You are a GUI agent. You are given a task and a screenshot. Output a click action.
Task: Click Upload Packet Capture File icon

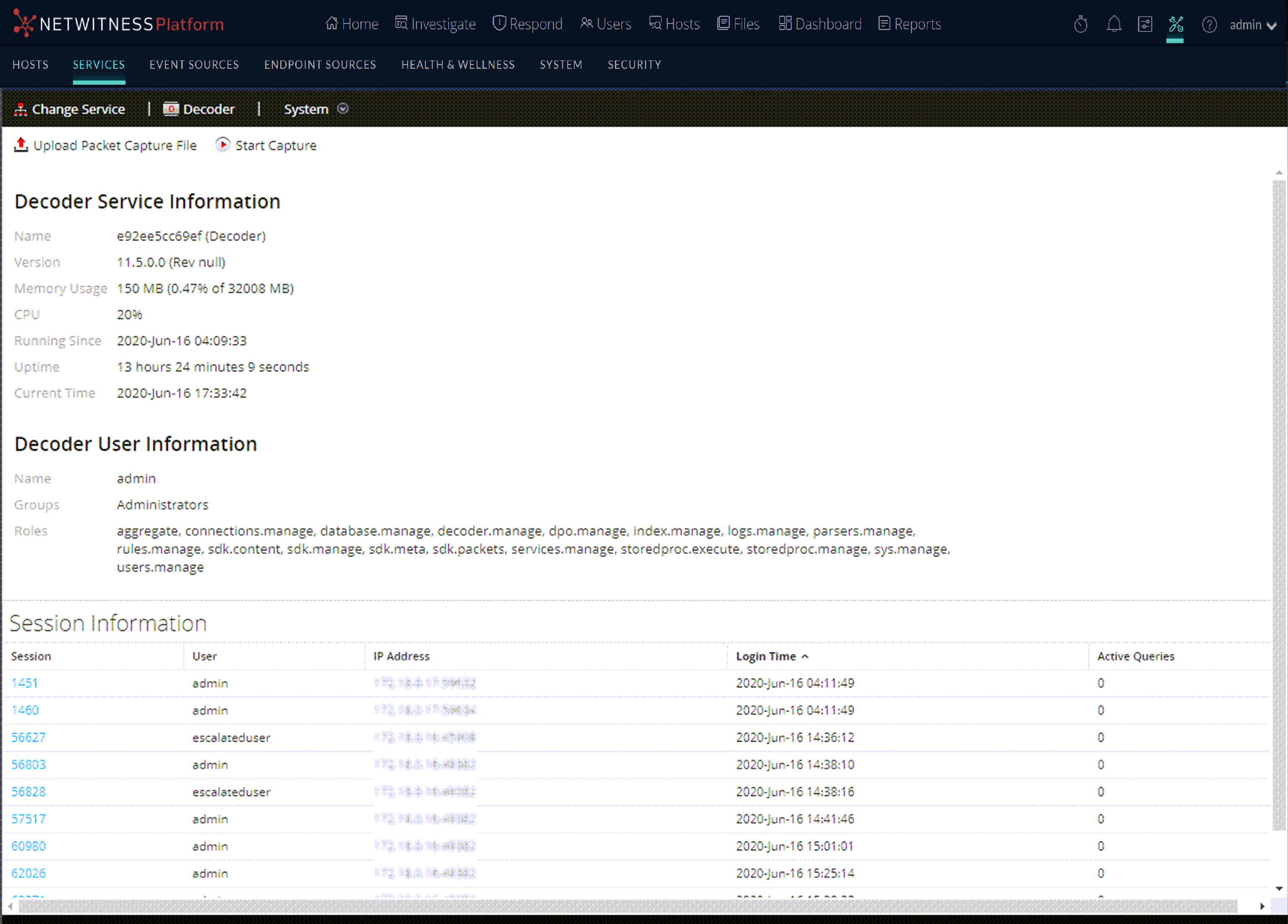click(21, 145)
